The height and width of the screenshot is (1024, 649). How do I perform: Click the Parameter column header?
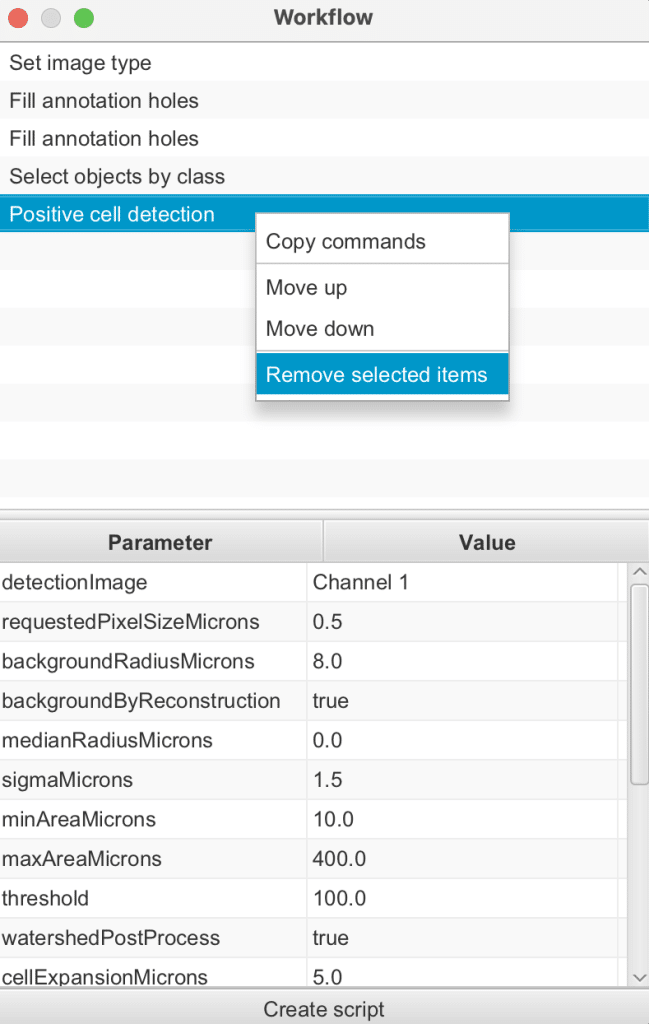(x=160, y=542)
